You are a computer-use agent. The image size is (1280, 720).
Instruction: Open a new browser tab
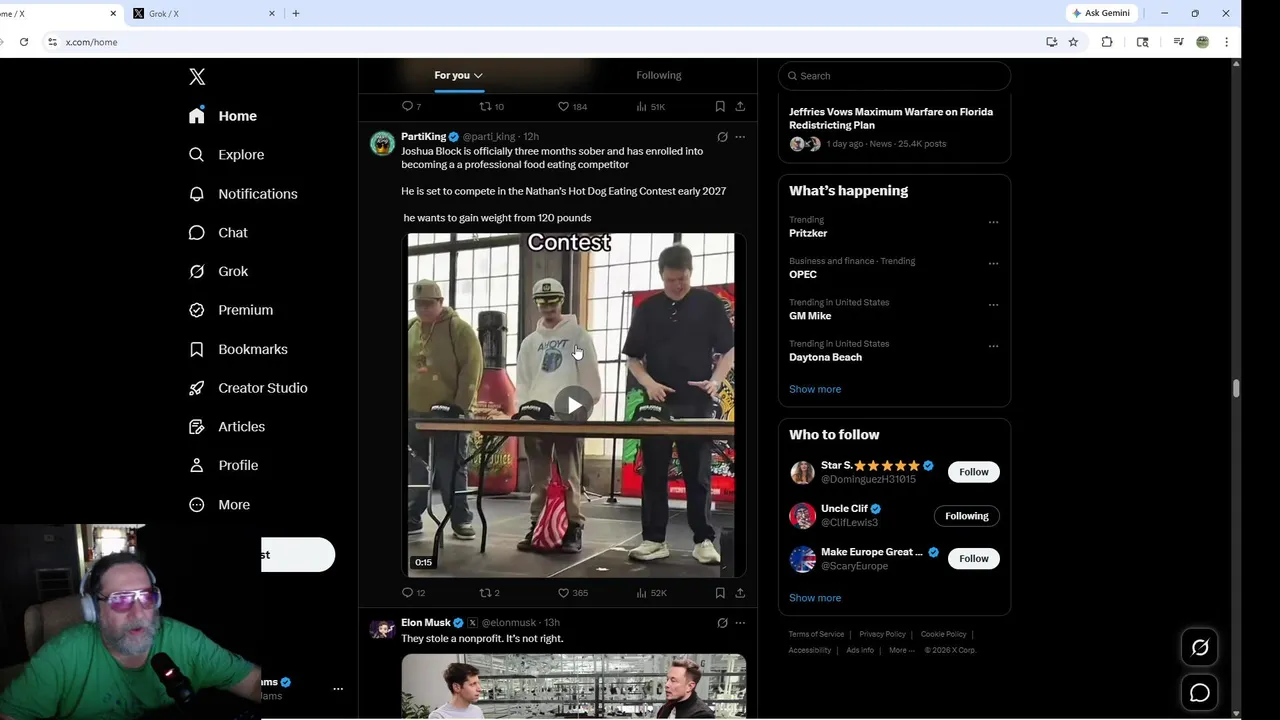(x=295, y=14)
